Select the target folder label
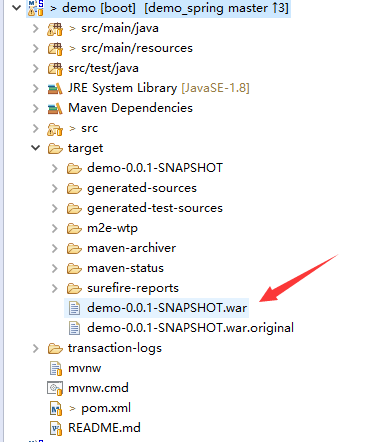Screen dimensions: 392x442 (85, 148)
